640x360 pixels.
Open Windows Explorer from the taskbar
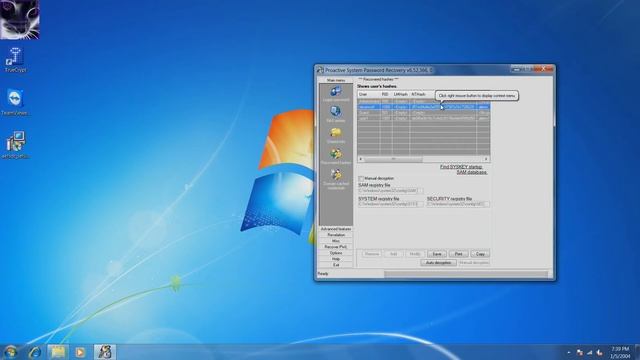[58, 352]
